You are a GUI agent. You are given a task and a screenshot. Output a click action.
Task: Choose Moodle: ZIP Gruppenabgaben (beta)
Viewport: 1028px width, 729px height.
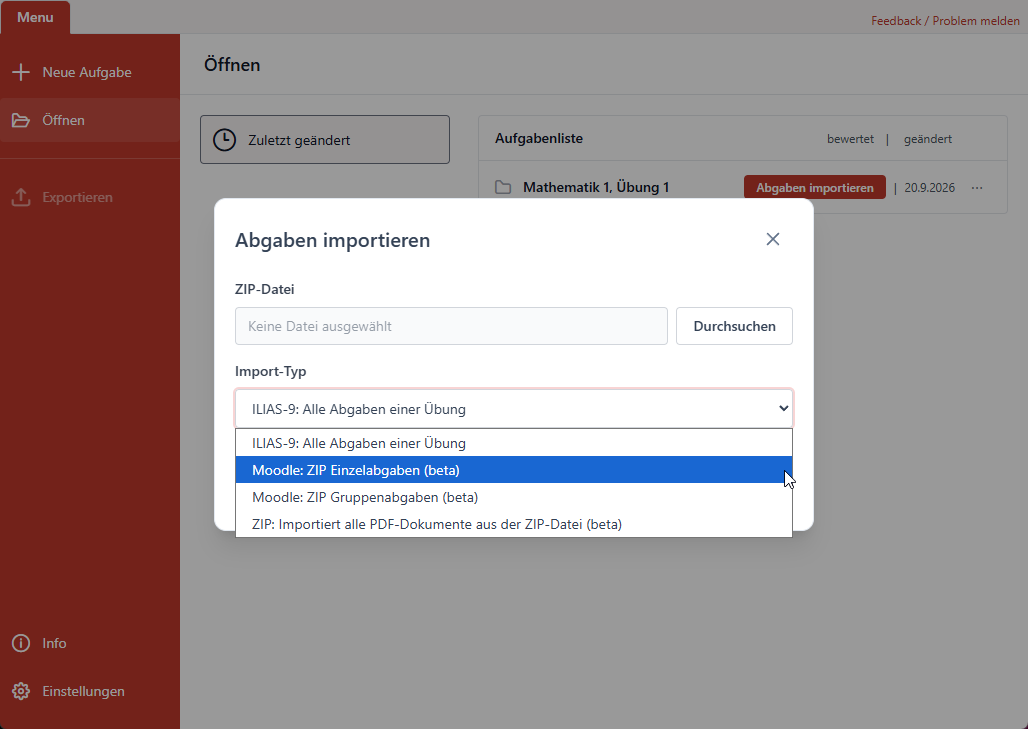pyautogui.click(x=514, y=497)
